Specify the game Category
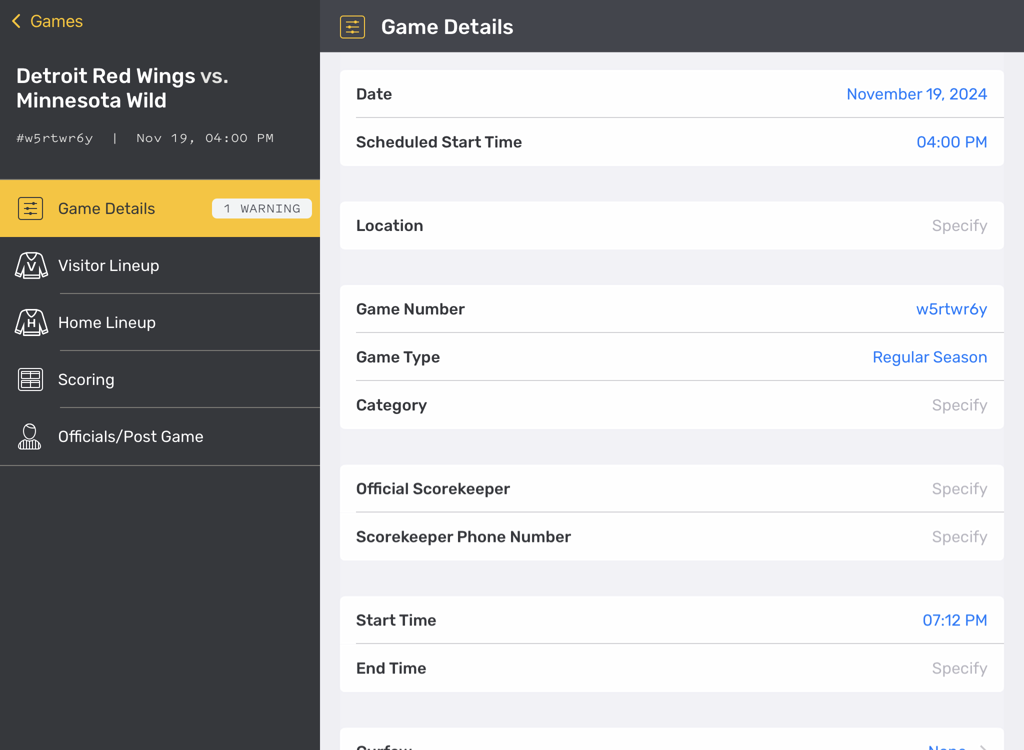The height and width of the screenshot is (750, 1024). (958, 405)
